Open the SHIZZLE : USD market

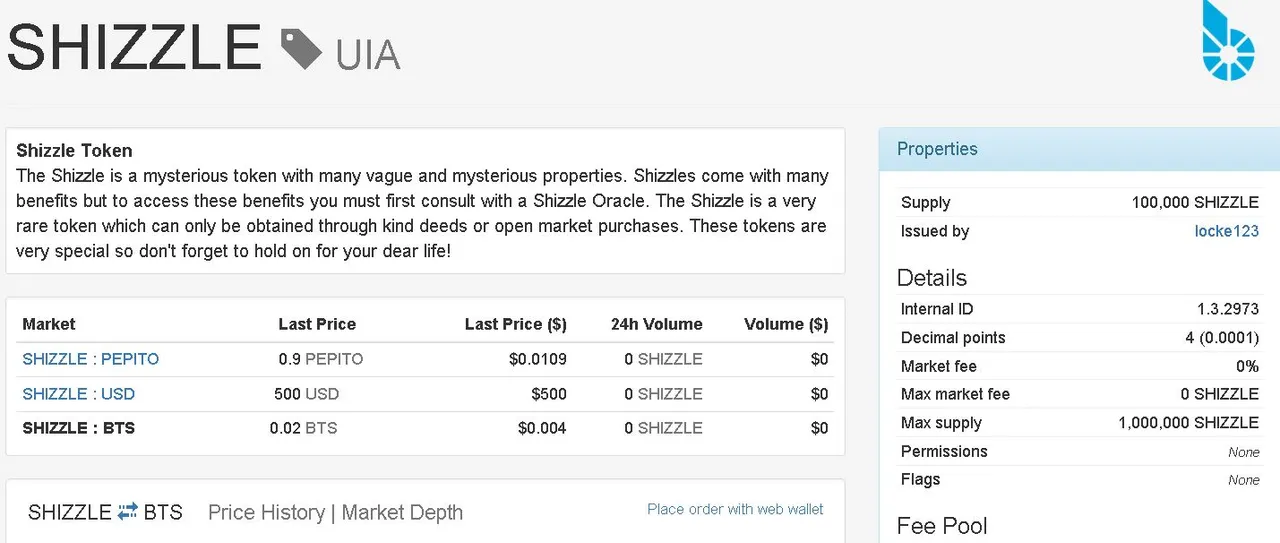[79, 394]
